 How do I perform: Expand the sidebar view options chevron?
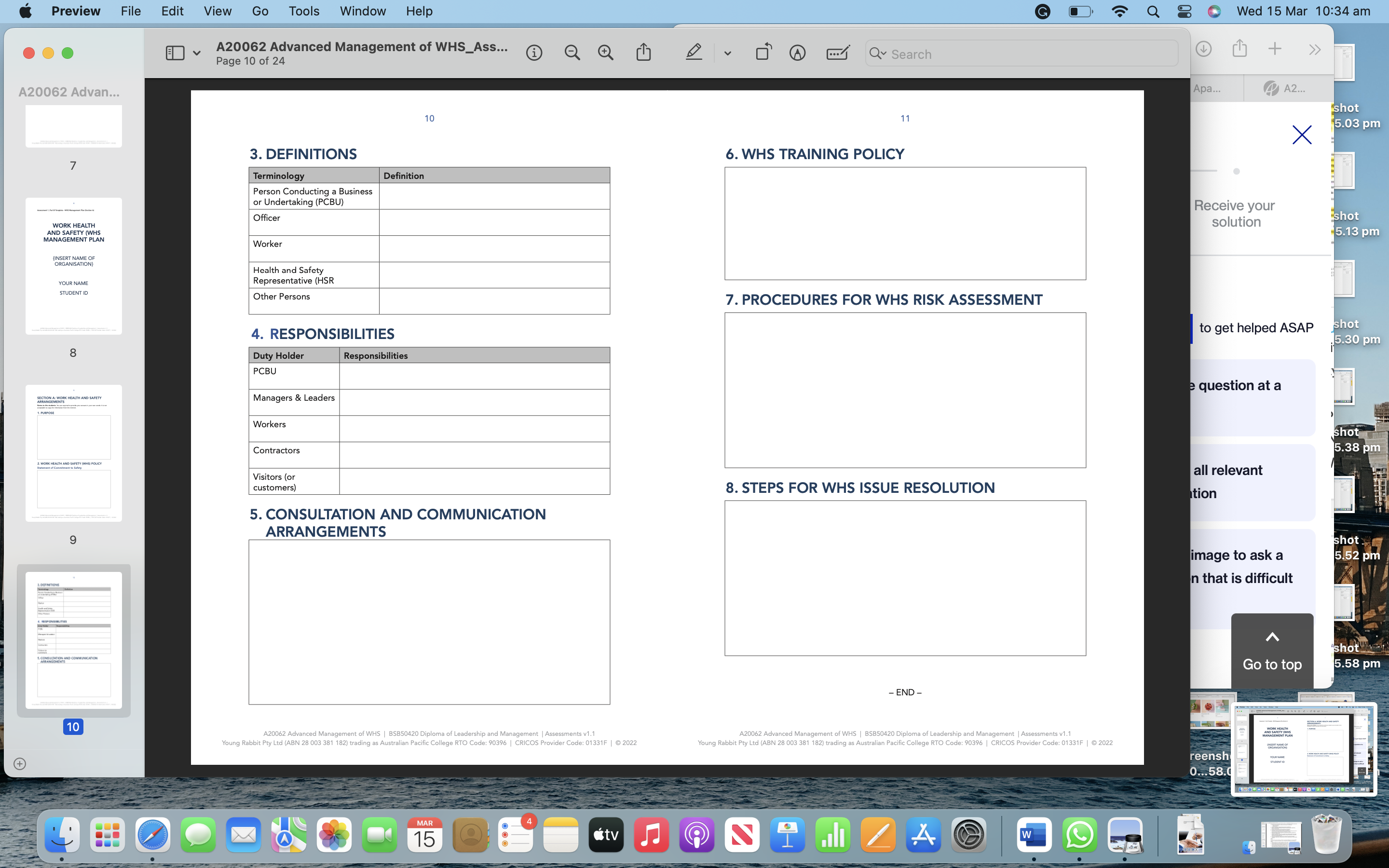[197, 54]
